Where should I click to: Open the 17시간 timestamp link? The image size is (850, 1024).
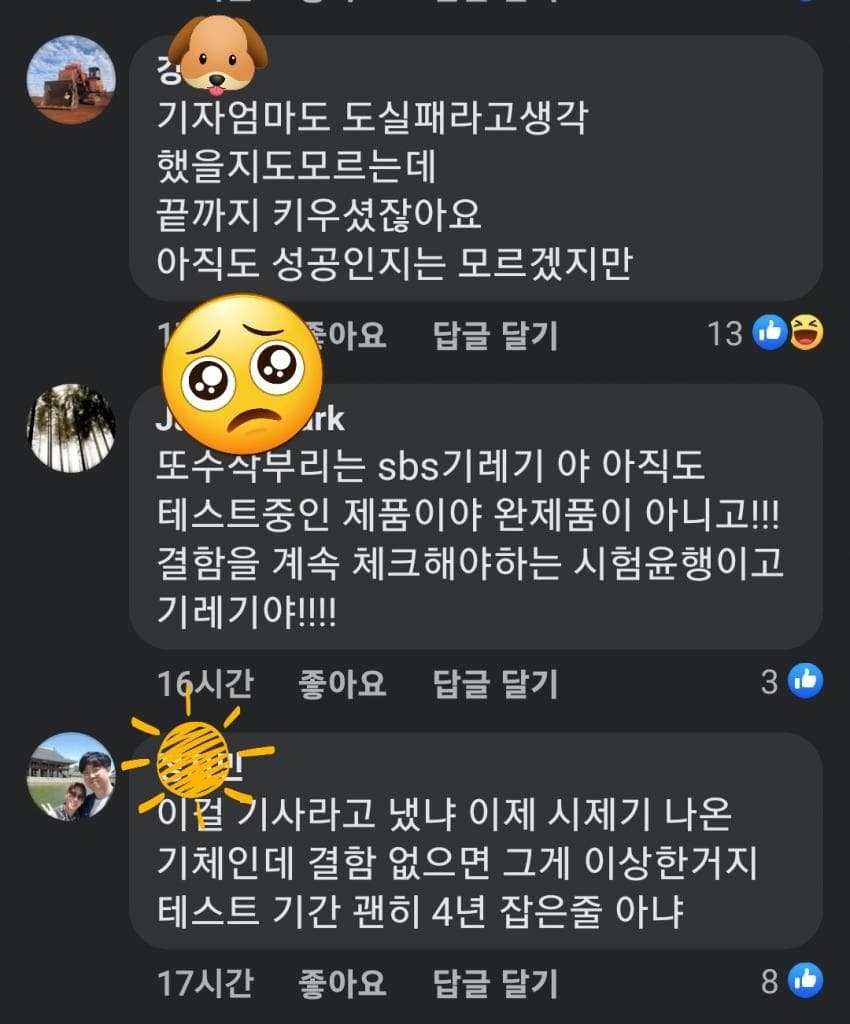pyautogui.click(x=205, y=982)
